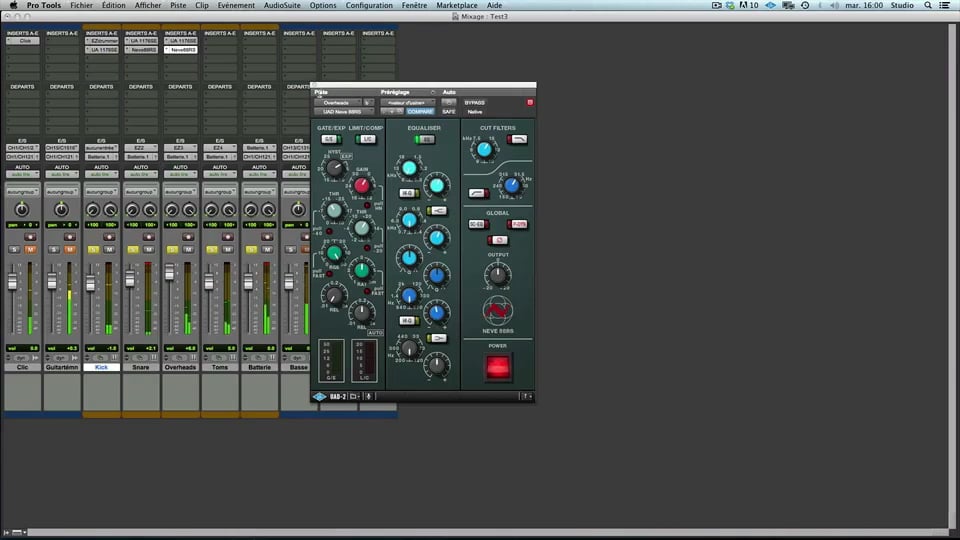
Task: Click the pan knob on Guitarélmn track
Action: pos(61,210)
